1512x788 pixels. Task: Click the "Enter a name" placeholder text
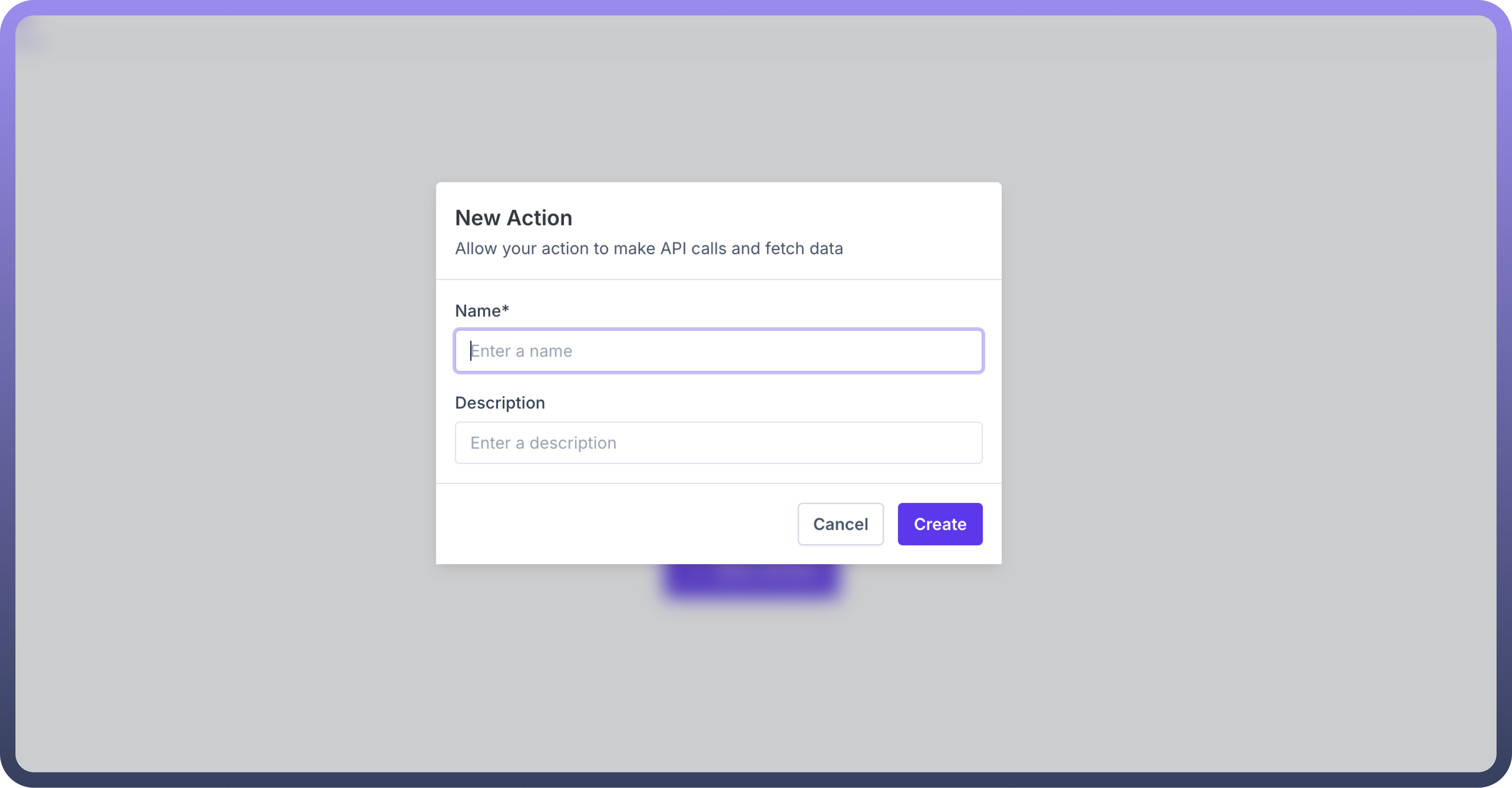521,351
